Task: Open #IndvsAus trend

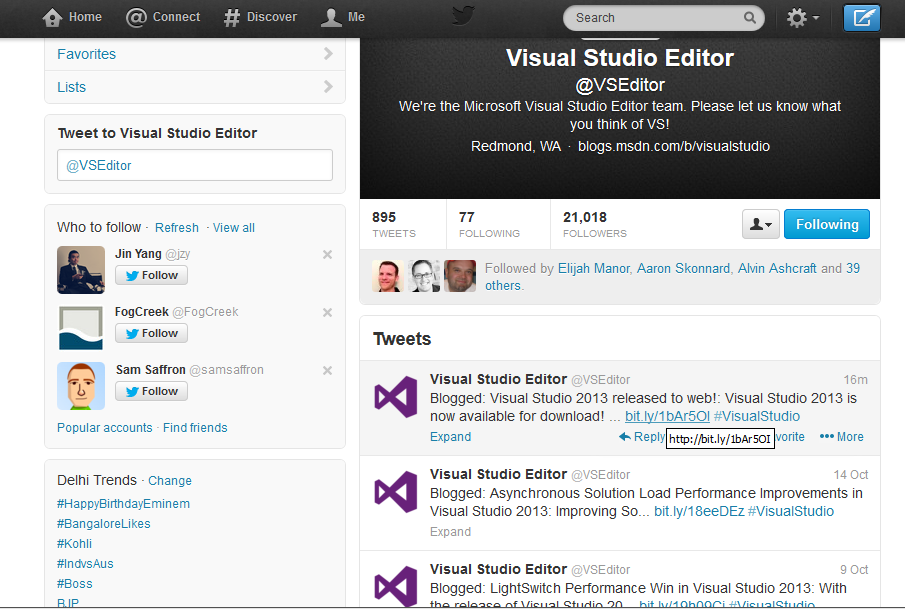Action: (85, 564)
